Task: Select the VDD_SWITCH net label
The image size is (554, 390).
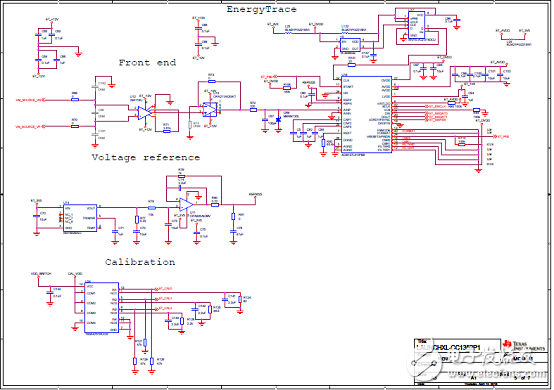Action: pos(41,274)
